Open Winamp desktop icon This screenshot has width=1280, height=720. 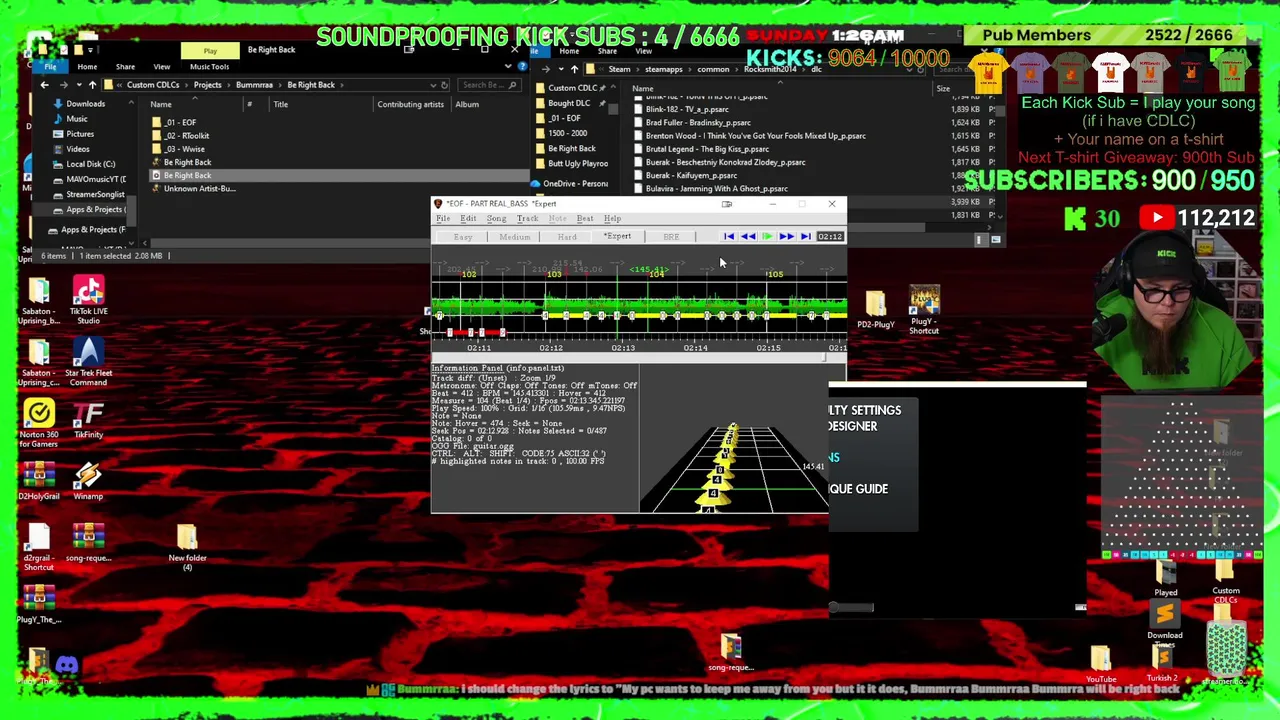[x=88, y=481]
